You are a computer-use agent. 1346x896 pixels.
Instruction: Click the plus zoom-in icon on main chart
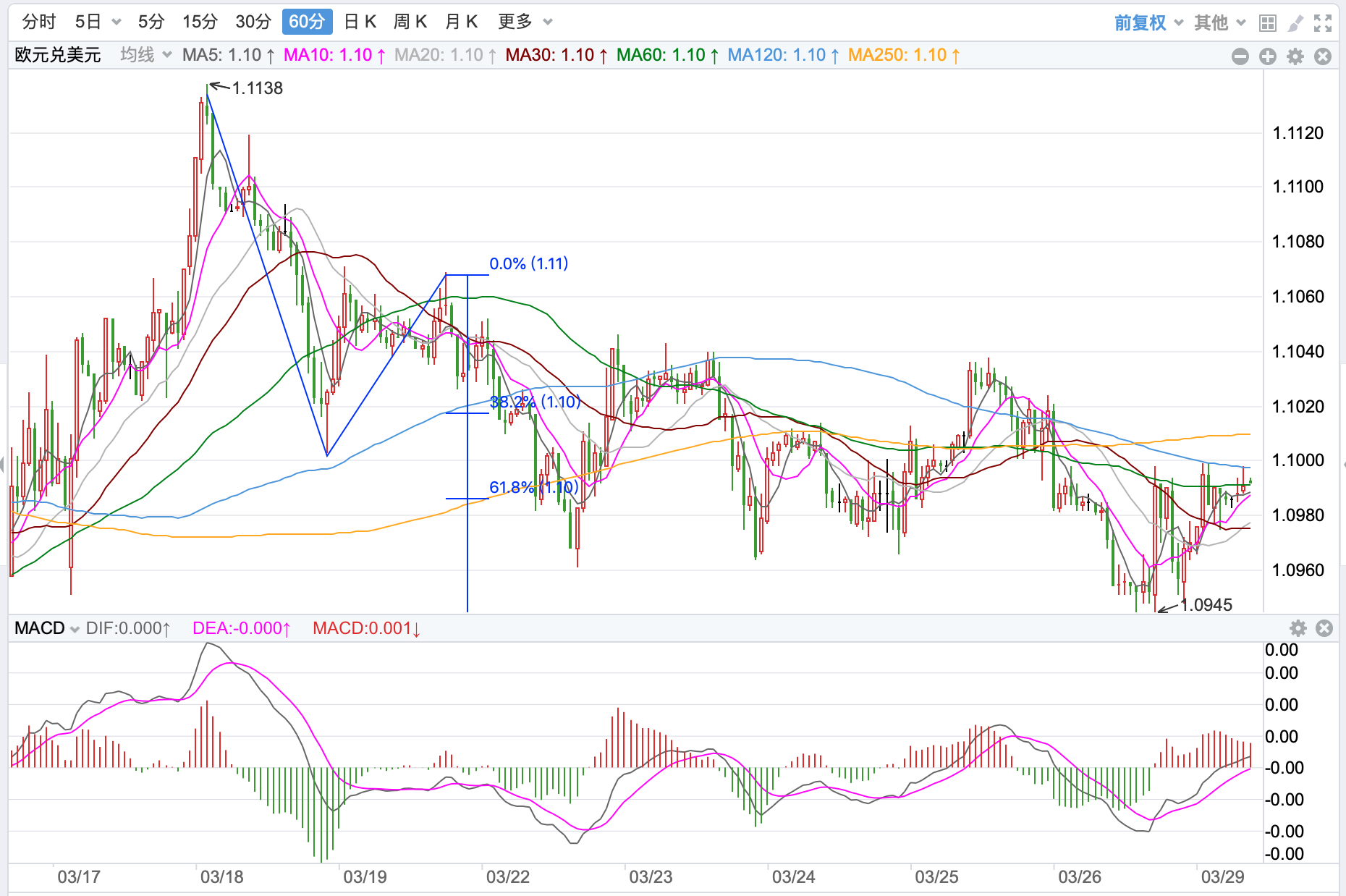1268,56
